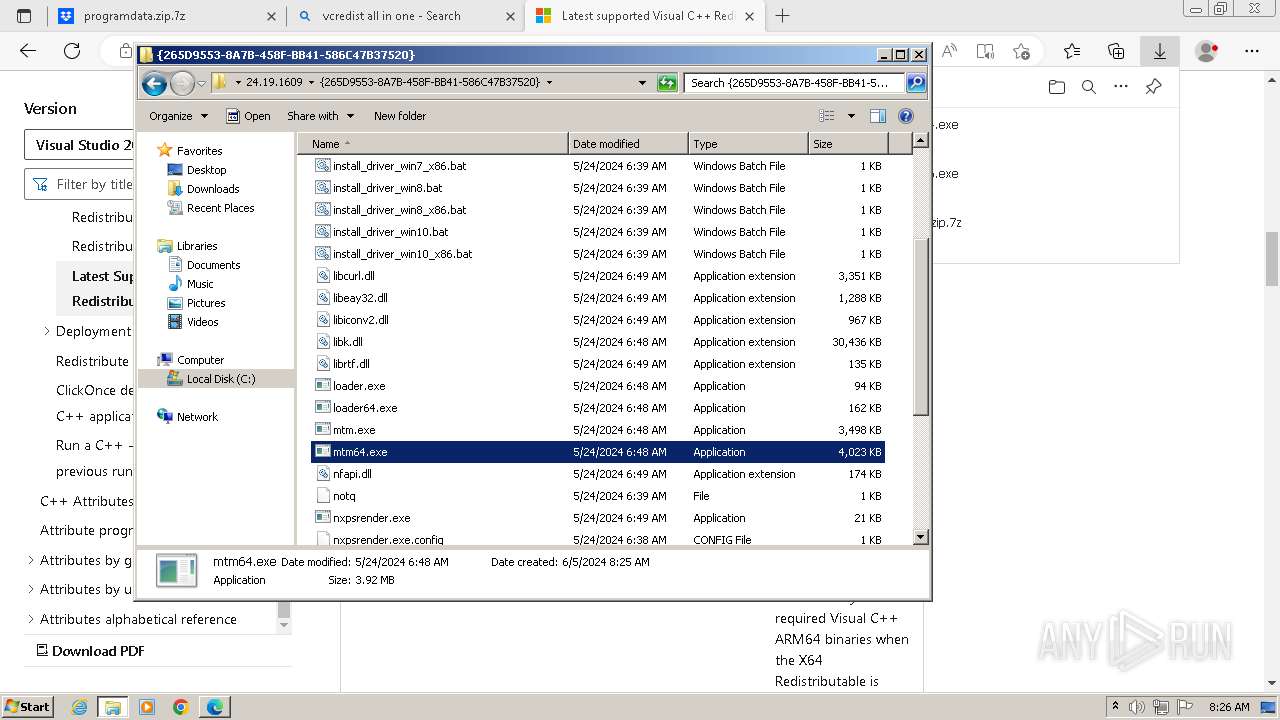1280x720 pixels.
Task: Sort by the Type column header
Action: coord(748,144)
